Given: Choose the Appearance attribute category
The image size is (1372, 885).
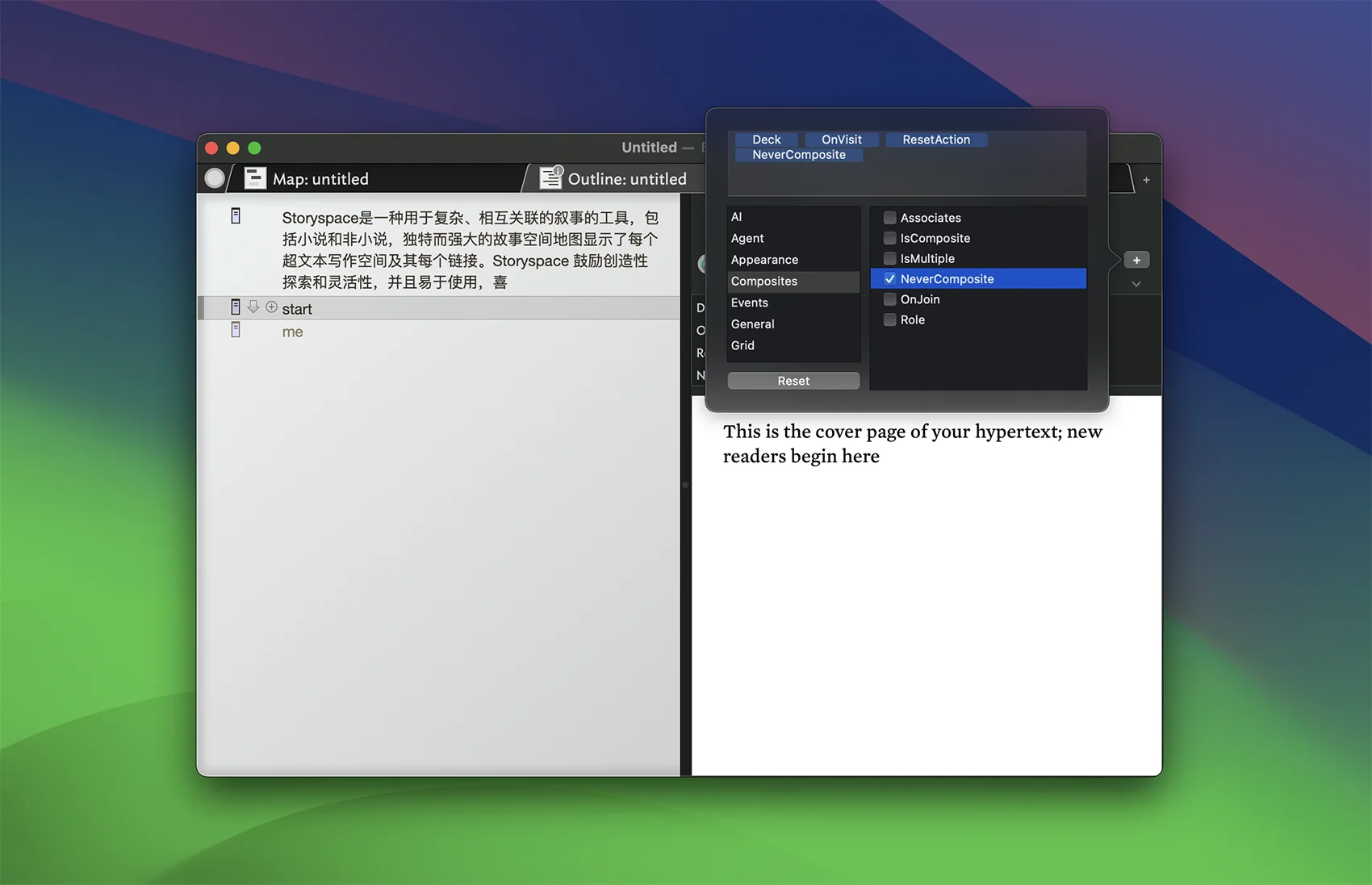Looking at the screenshot, I should point(793,260).
